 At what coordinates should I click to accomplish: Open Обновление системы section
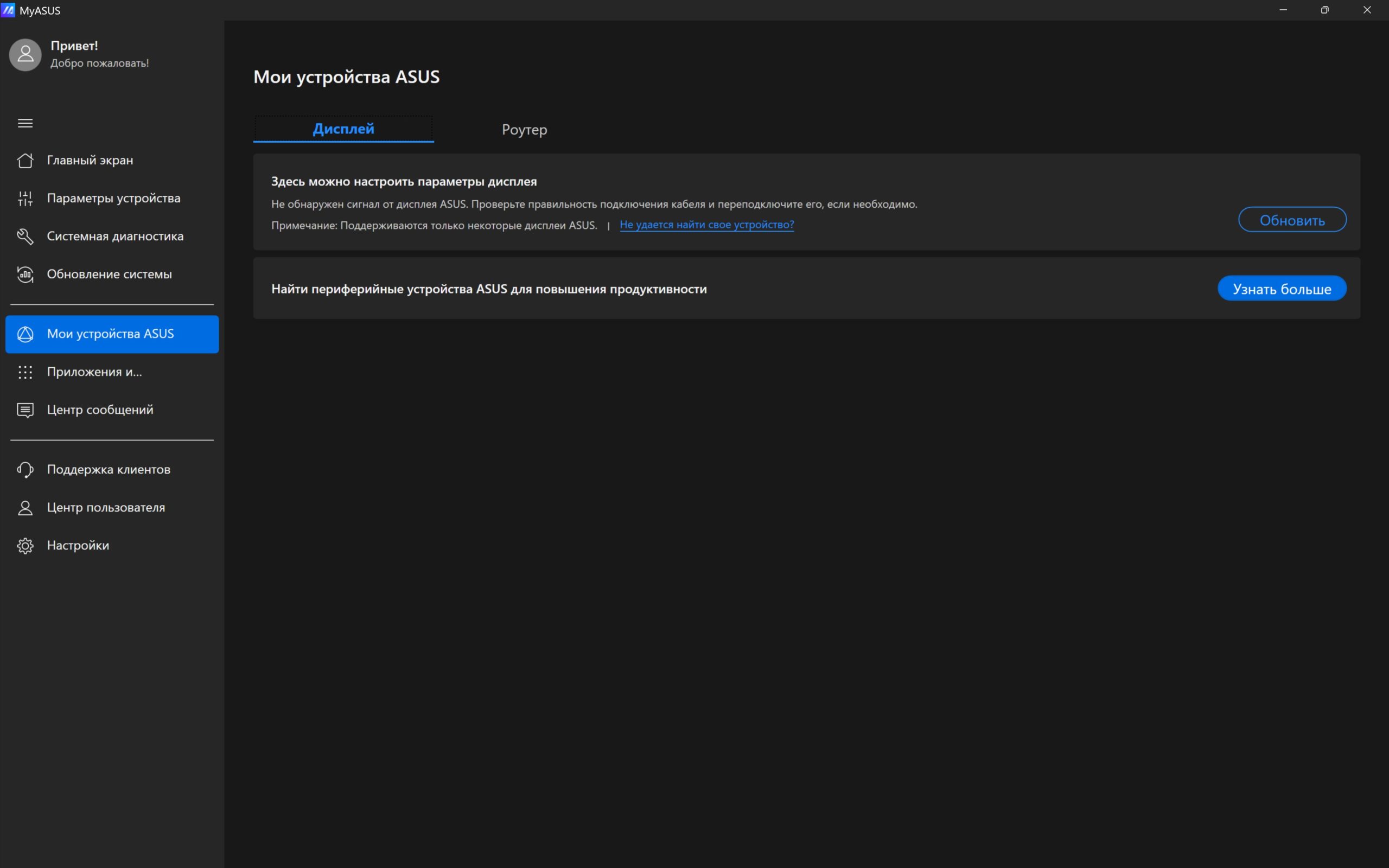point(112,274)
